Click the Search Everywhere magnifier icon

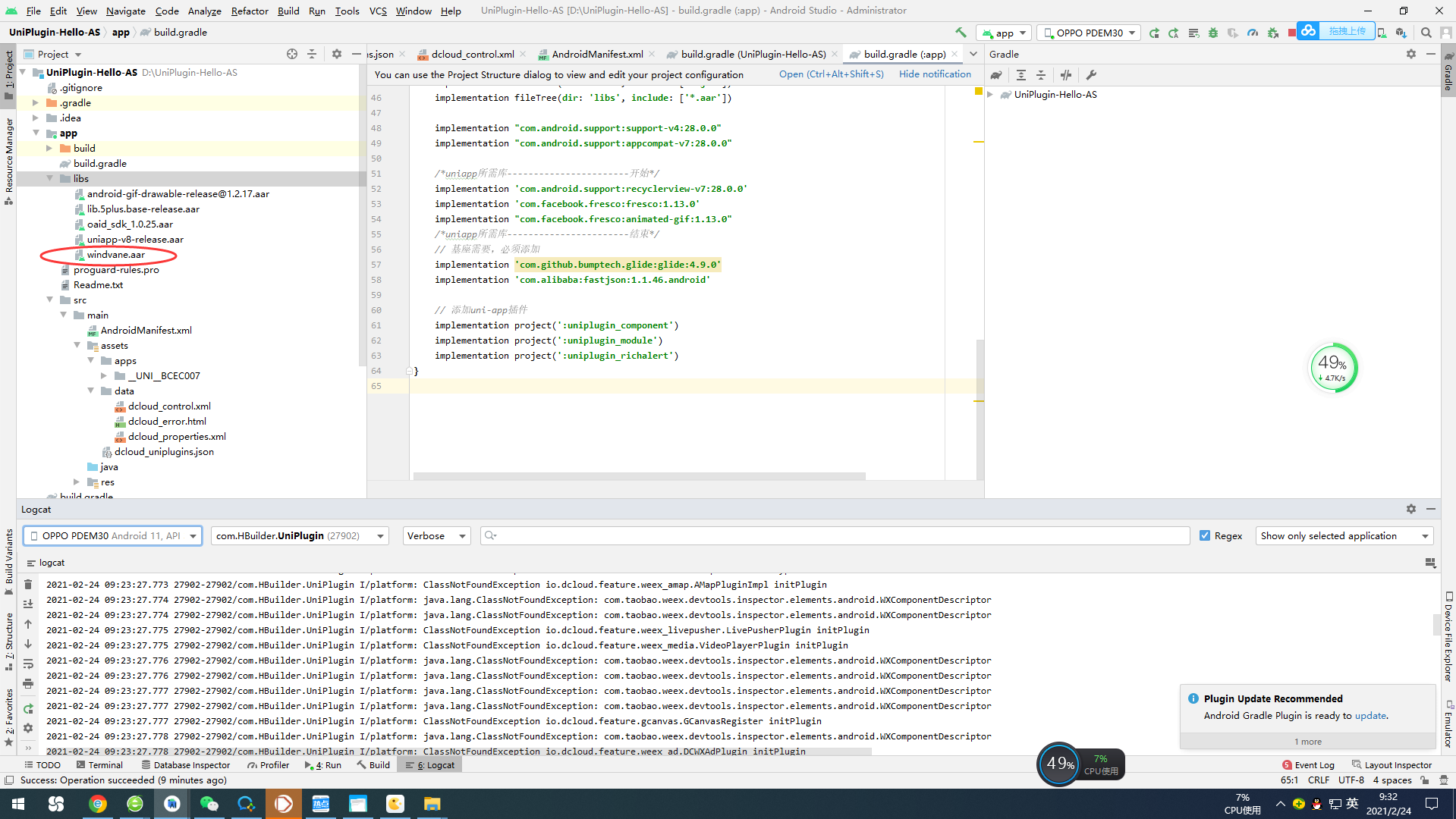coord(1426,33)
